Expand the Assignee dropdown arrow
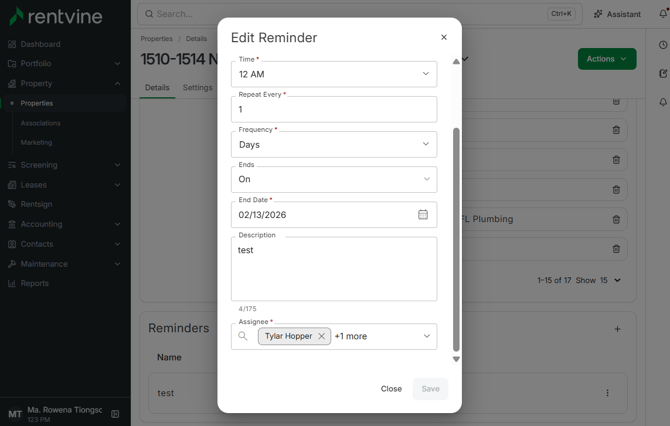The image size is (670, 426). pyautogui.click(x=426, y=336)
